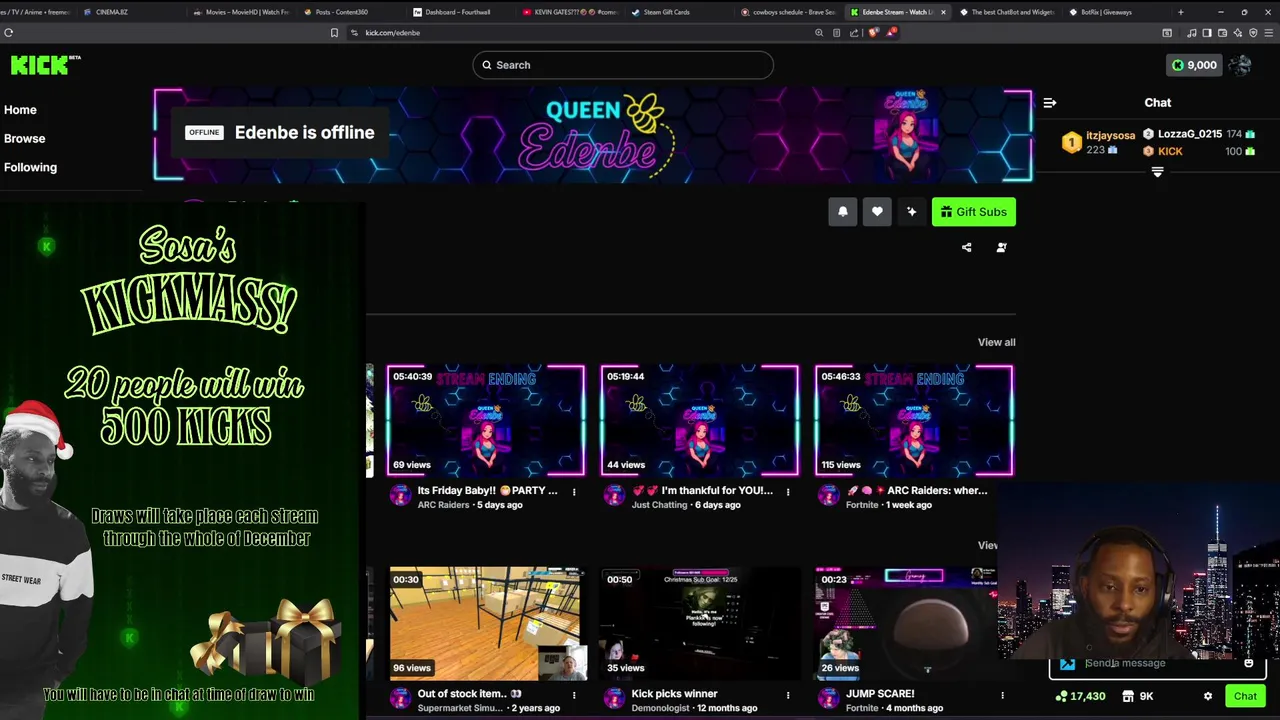Open the user avatar at top right
Viewport: 1280px width, 720px height.
click(1240, 65)
